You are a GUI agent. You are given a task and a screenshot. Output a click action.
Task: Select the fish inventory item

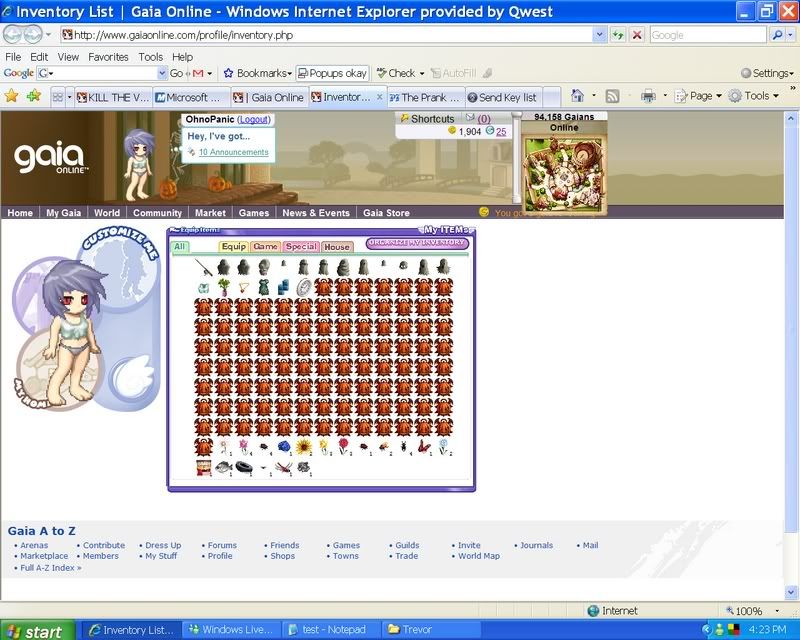coord(223,467)
